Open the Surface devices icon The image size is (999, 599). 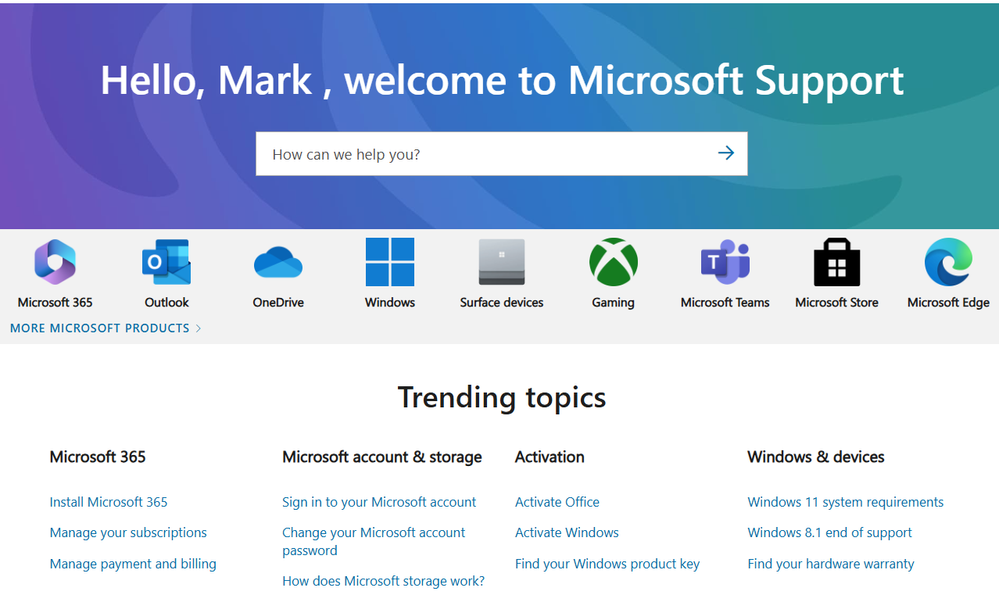pyautogui.click(x=501, y=262)
